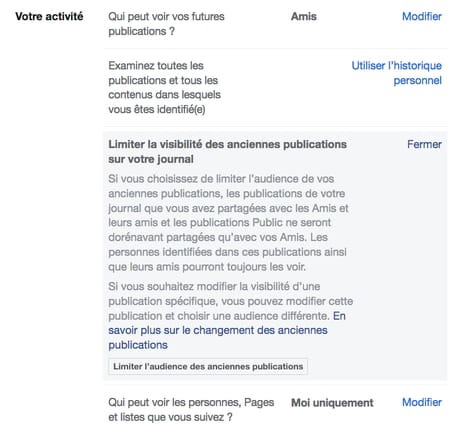This screenshot has width=450, height=429.
Task: Click the text dorénavant partagées qu'avec vos Amis
Action: pyautogui.click(x=207, y=237)
